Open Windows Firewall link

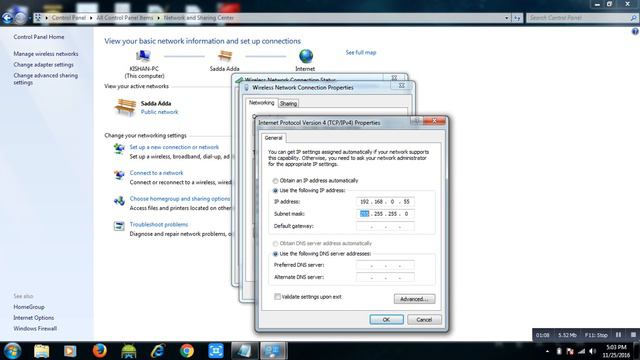[x=35, y=329]
